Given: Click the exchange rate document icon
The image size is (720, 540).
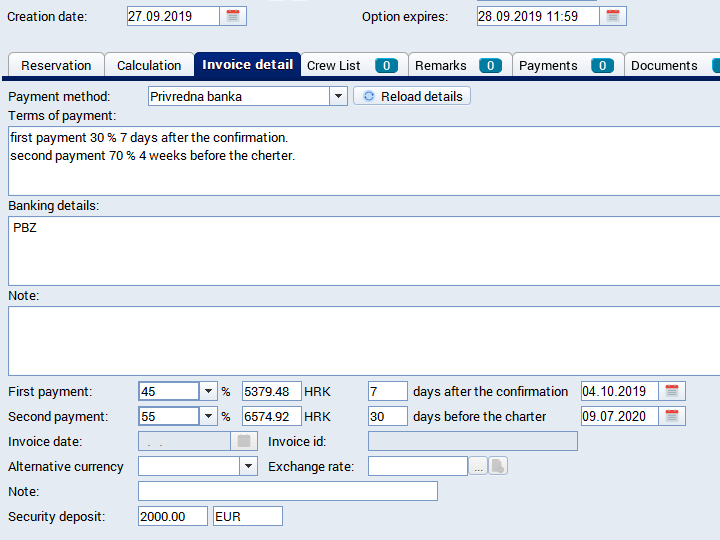Looking at the screenshot, I should click(497, 466).
